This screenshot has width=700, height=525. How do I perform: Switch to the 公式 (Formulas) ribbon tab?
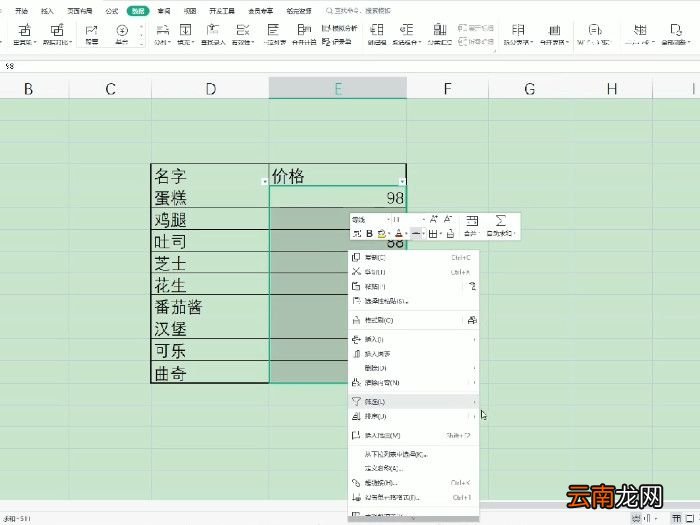point(112,11)
